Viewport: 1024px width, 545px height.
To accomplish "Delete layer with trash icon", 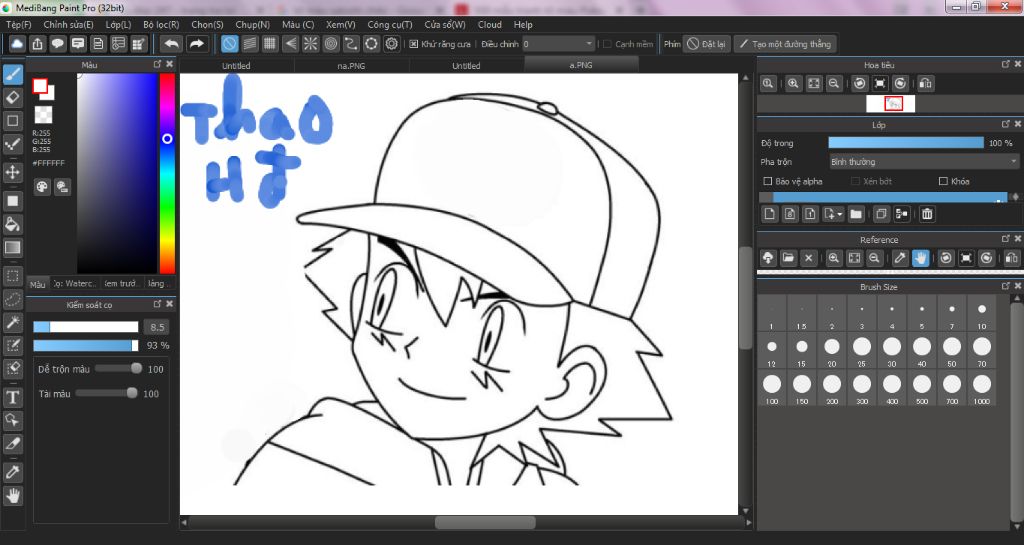I will coord(927,214).
